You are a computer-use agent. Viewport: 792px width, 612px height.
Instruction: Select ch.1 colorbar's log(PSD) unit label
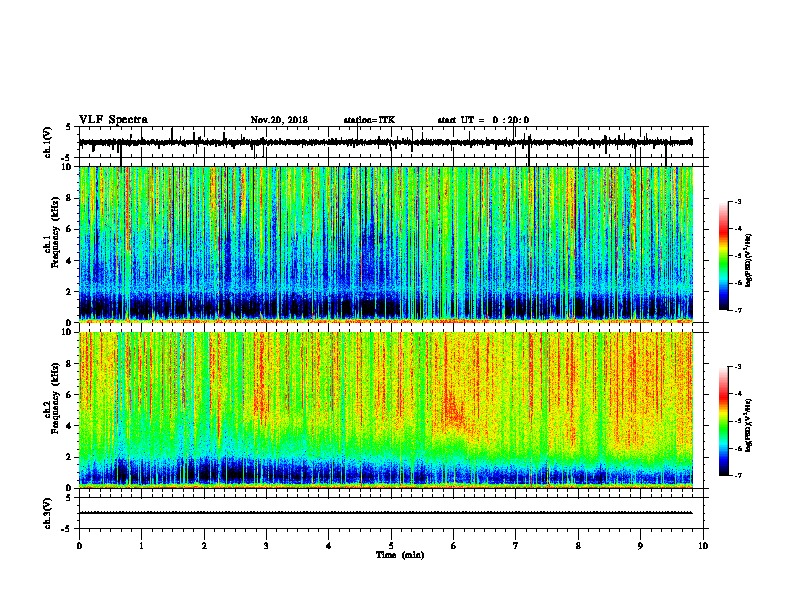tap(748, 260)
